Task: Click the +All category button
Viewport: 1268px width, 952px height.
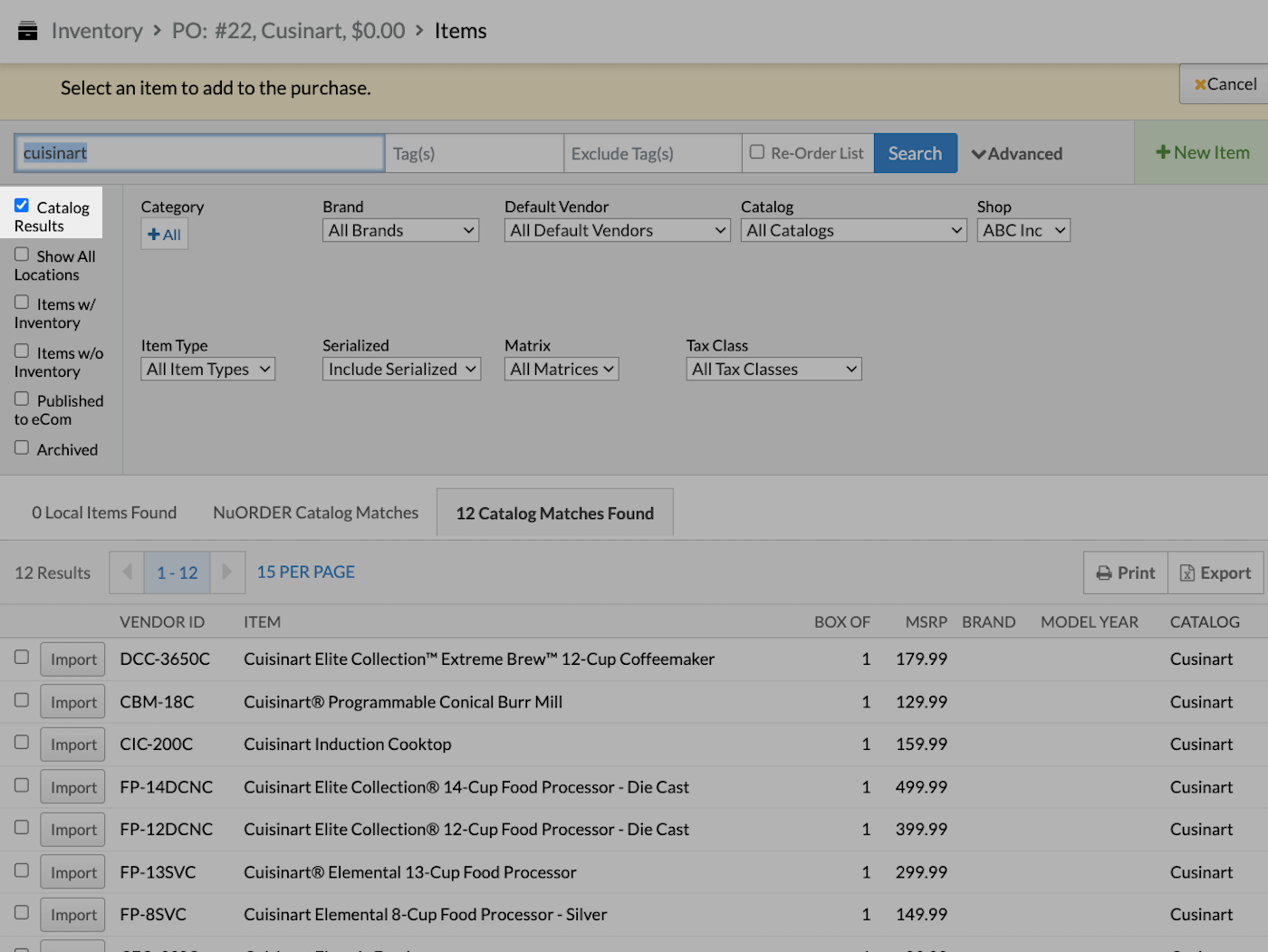Action: [164, 234]
